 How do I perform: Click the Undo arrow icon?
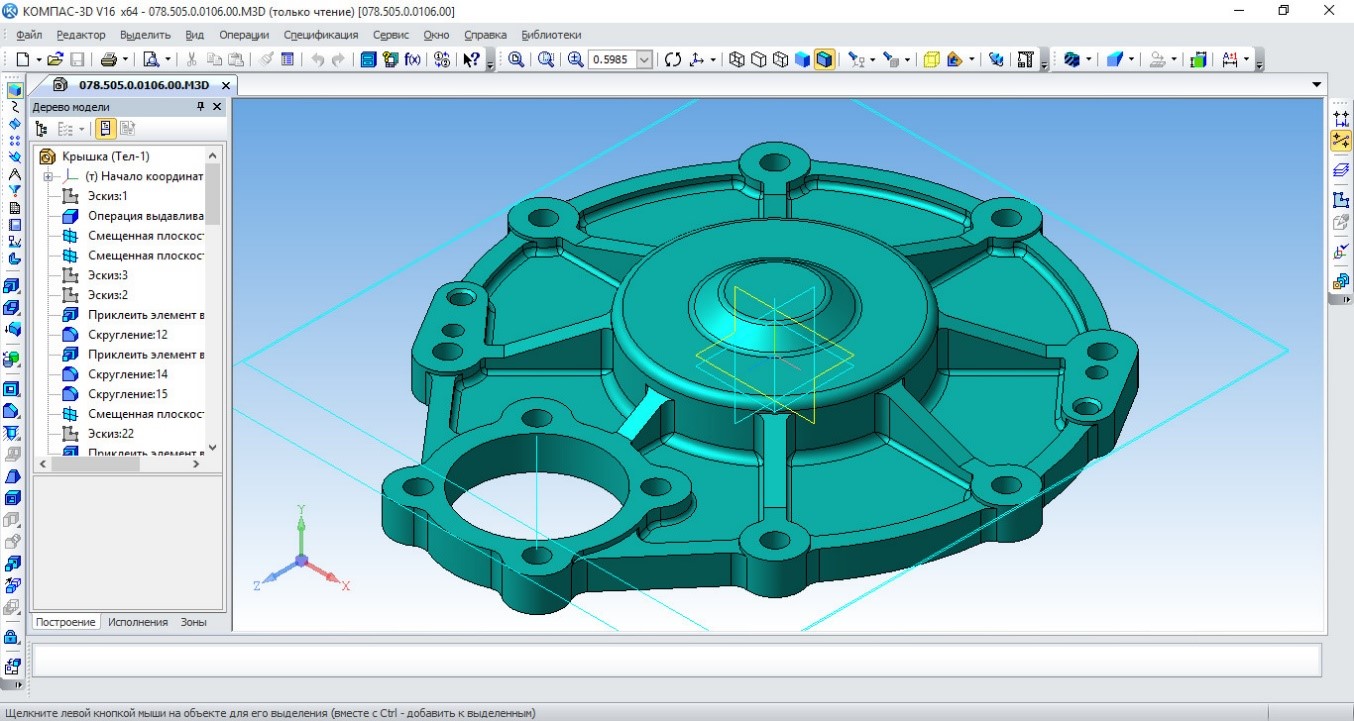pos(318,60)
